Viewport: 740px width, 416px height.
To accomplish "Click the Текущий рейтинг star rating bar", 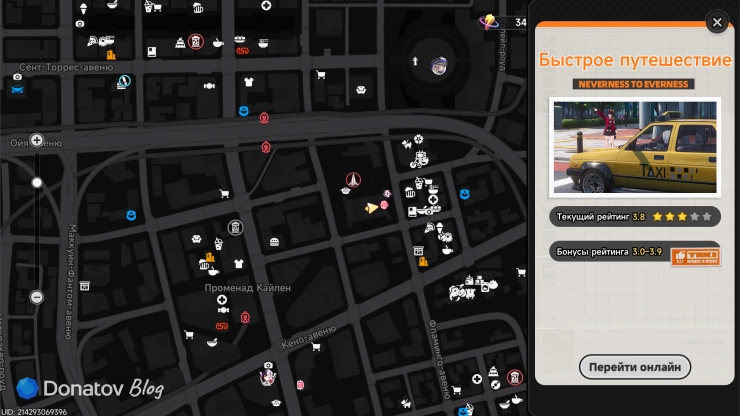I will pos(635,217).
